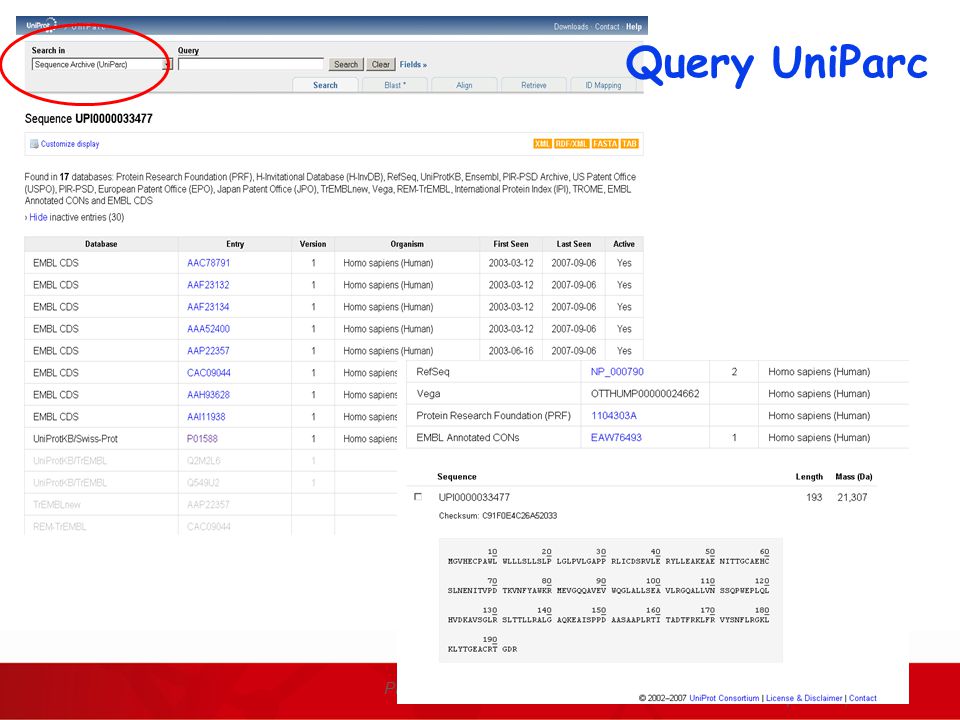
Task: Open inactive TrEMBL entry Q2M2L6
Action: tap(203, 461)
